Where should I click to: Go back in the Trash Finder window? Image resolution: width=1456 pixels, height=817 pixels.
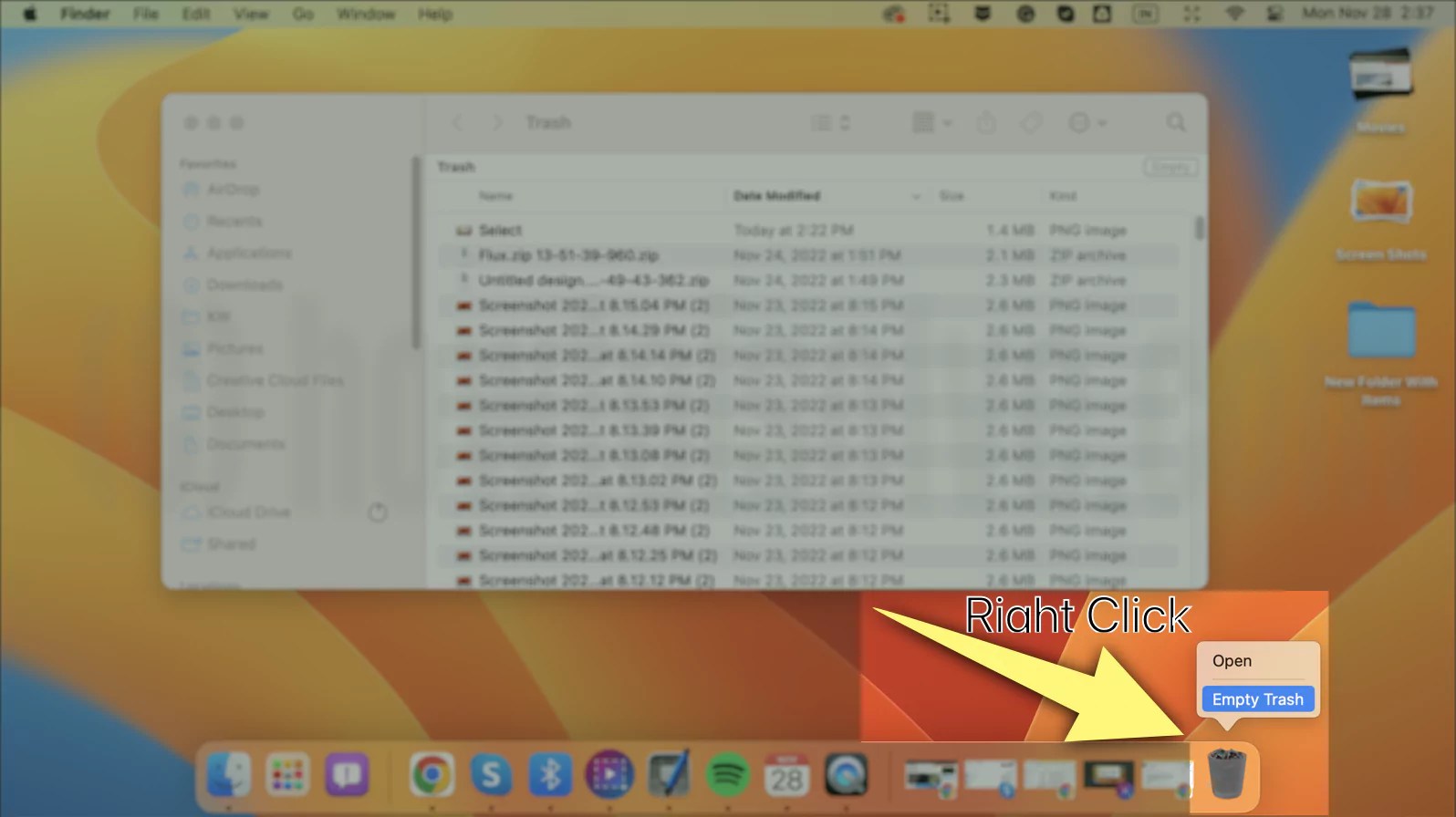click(458, 122)
